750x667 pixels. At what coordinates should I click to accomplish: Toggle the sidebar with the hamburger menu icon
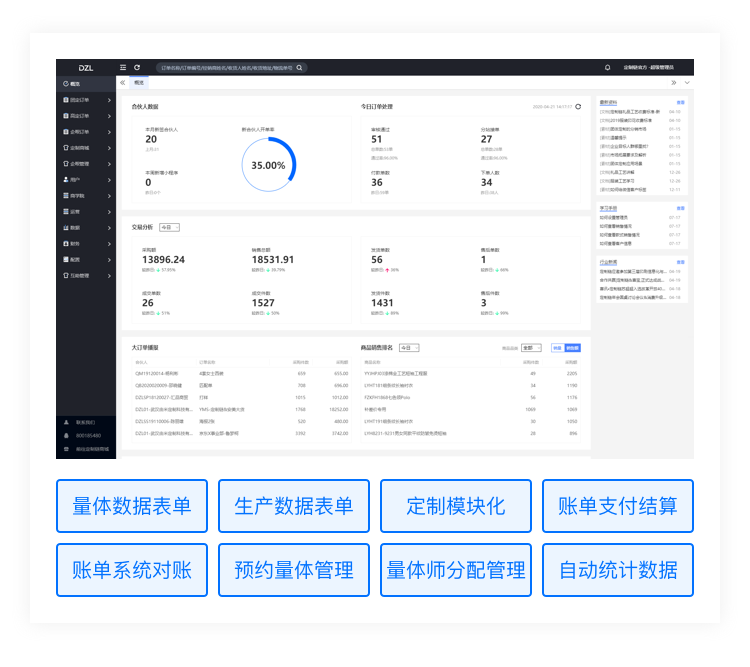(x=123, y=67)
